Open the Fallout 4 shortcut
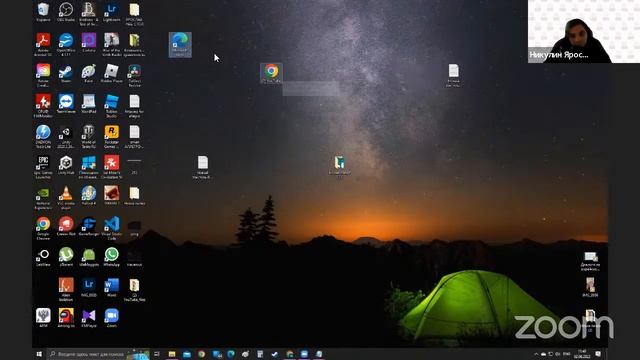The height and width of the screenshot is (360, 640). click(89, 196)
